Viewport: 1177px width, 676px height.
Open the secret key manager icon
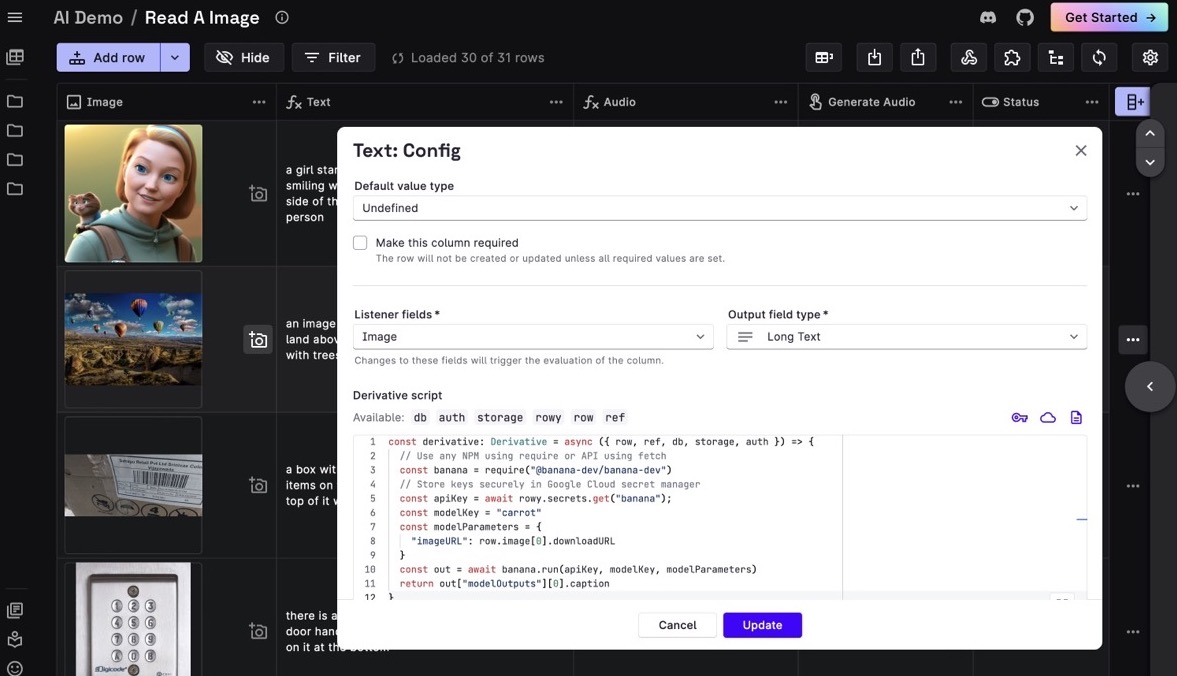[x=1018, y=415]
